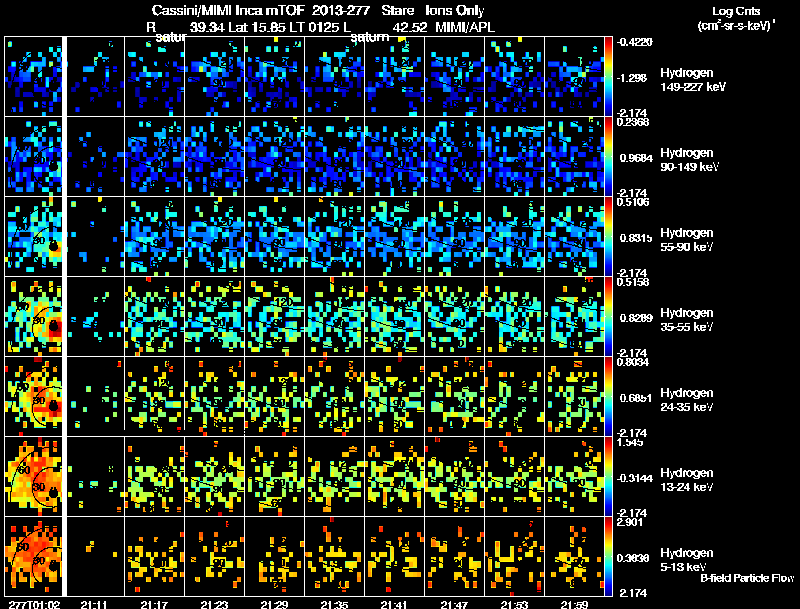Select the 'Hydrogen 24-35 keV' row label
The height and width of the screenshot is (609, 800).
[687, 400]
